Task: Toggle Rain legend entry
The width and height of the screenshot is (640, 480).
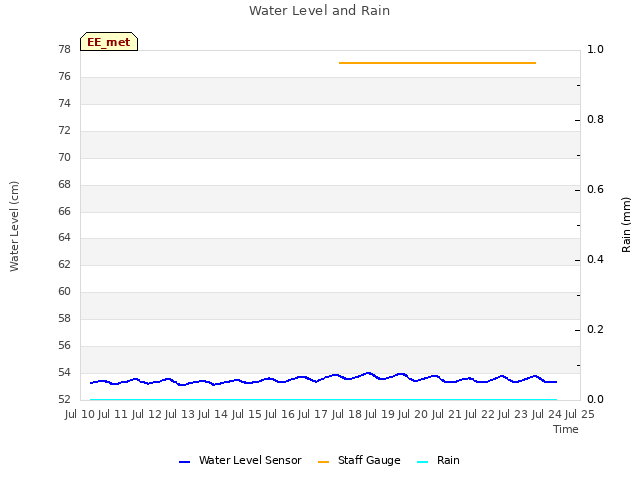Action: pos(438,461)
